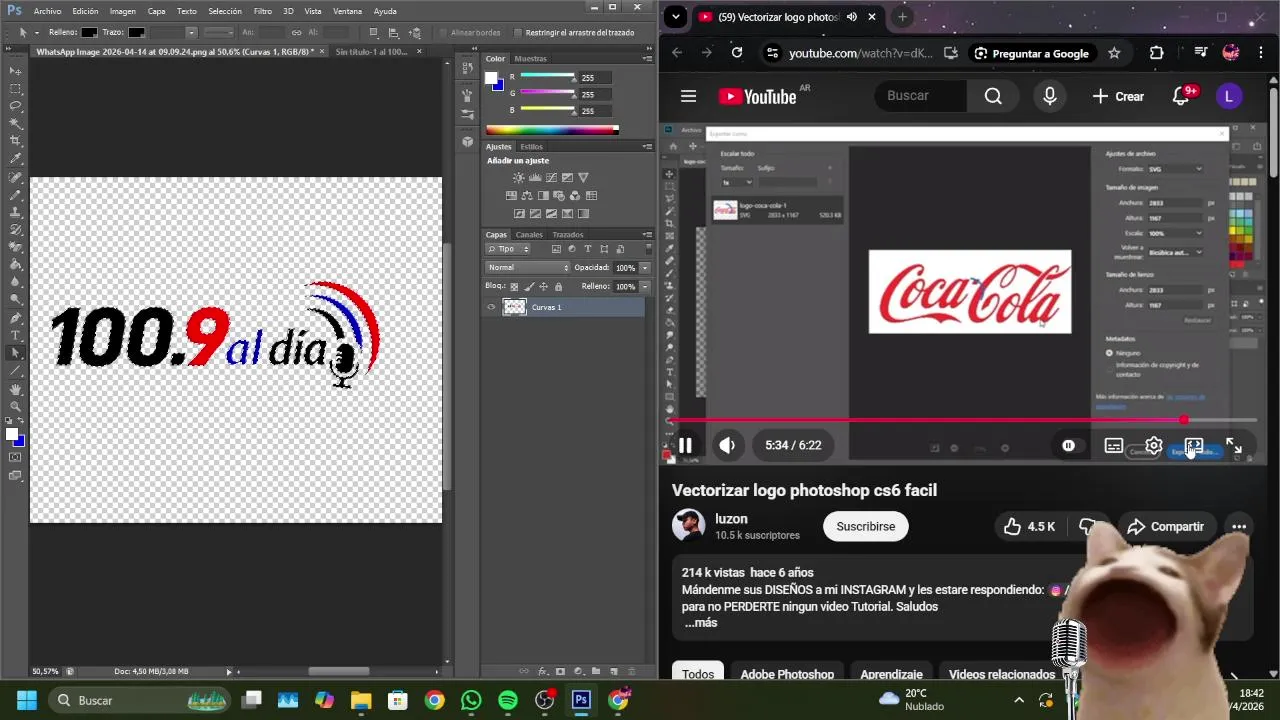The width and height of the screenshot is (1280, 720).
Task: Click the YouTube Buscar search field
Action: 920,96
